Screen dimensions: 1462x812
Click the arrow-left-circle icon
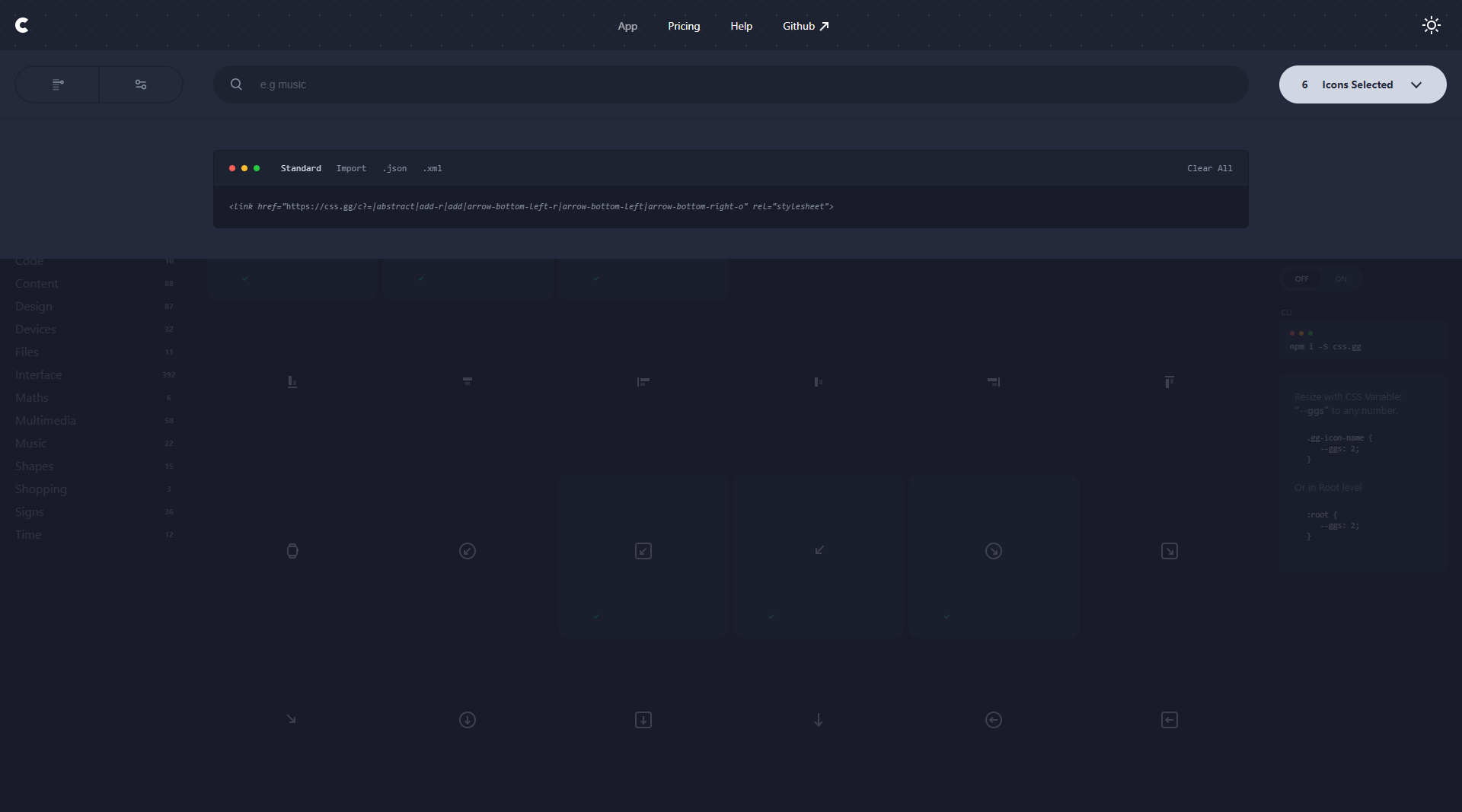pos(994,720)
